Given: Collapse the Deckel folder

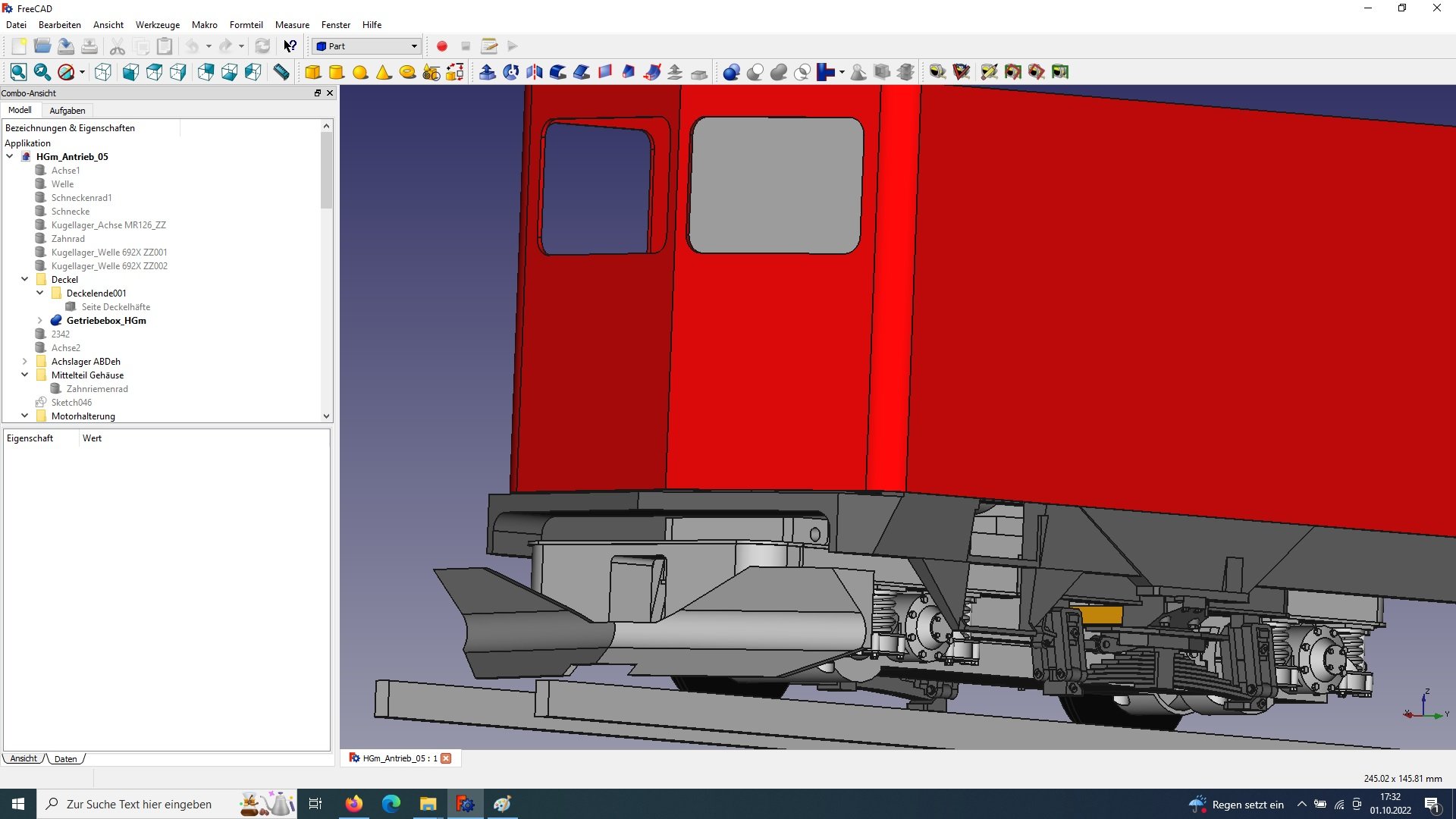Looking at the screenshot, I should pos(25,279).
